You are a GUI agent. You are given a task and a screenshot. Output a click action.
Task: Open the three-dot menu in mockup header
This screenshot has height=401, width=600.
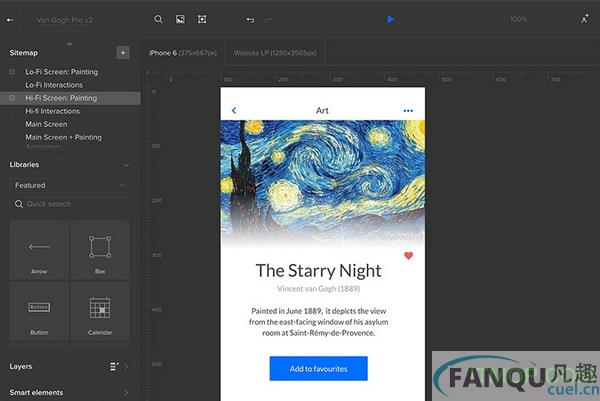pos(408,111)
